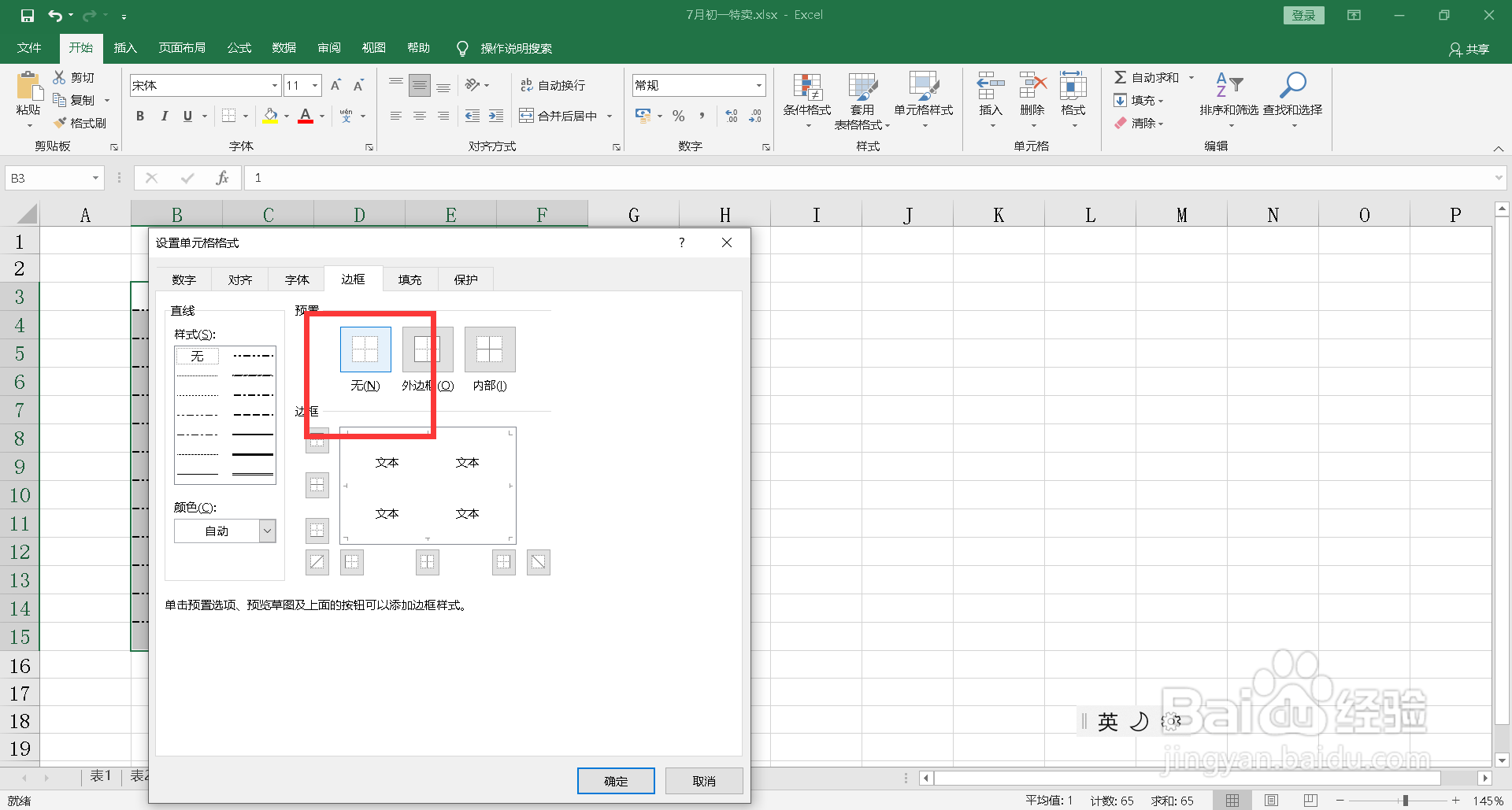Open the number format dropdown (常规)
The image size is (1512, 810).
point(758,85)
